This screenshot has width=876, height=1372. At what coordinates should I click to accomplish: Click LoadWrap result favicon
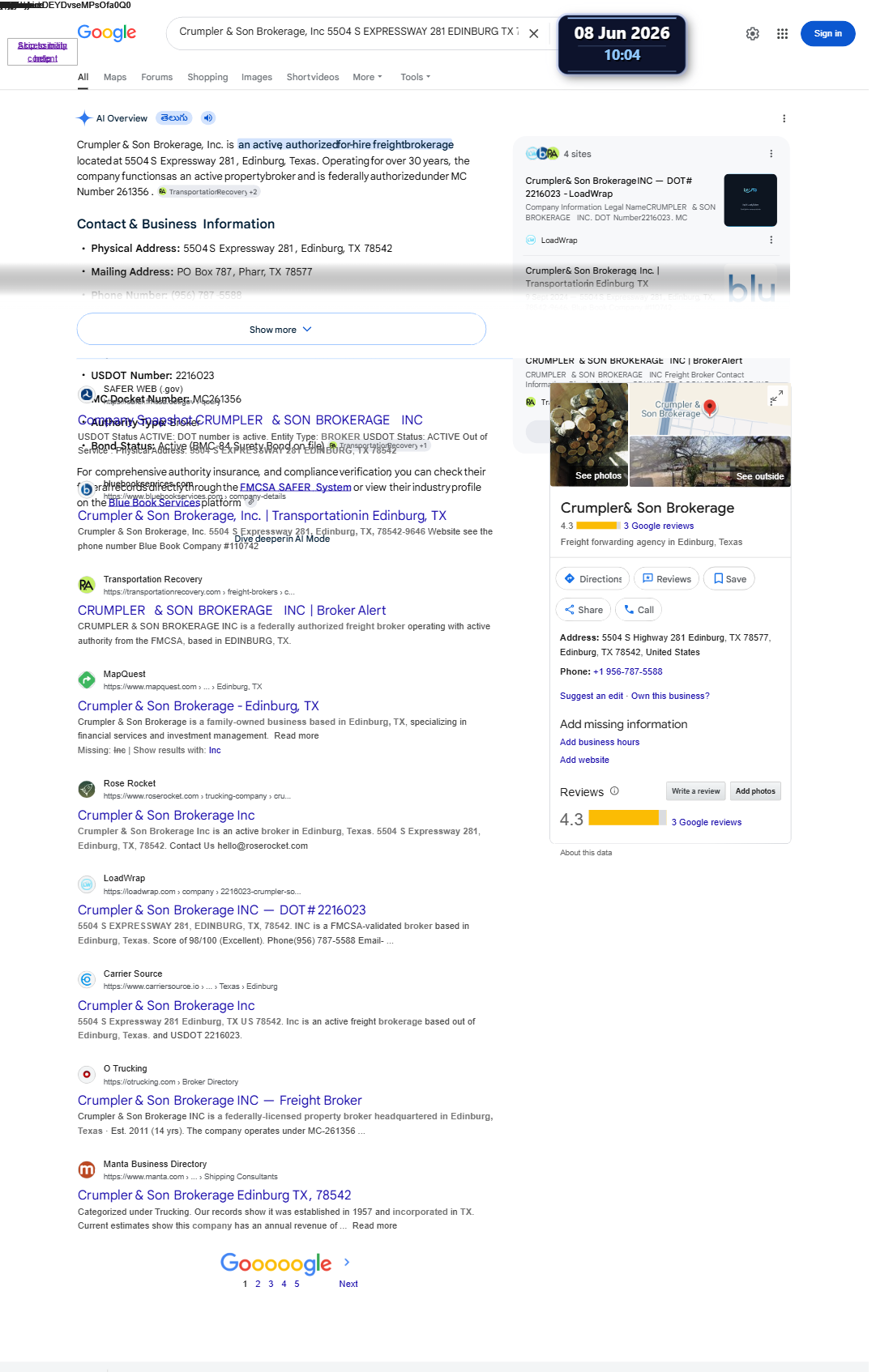(86, 884)
